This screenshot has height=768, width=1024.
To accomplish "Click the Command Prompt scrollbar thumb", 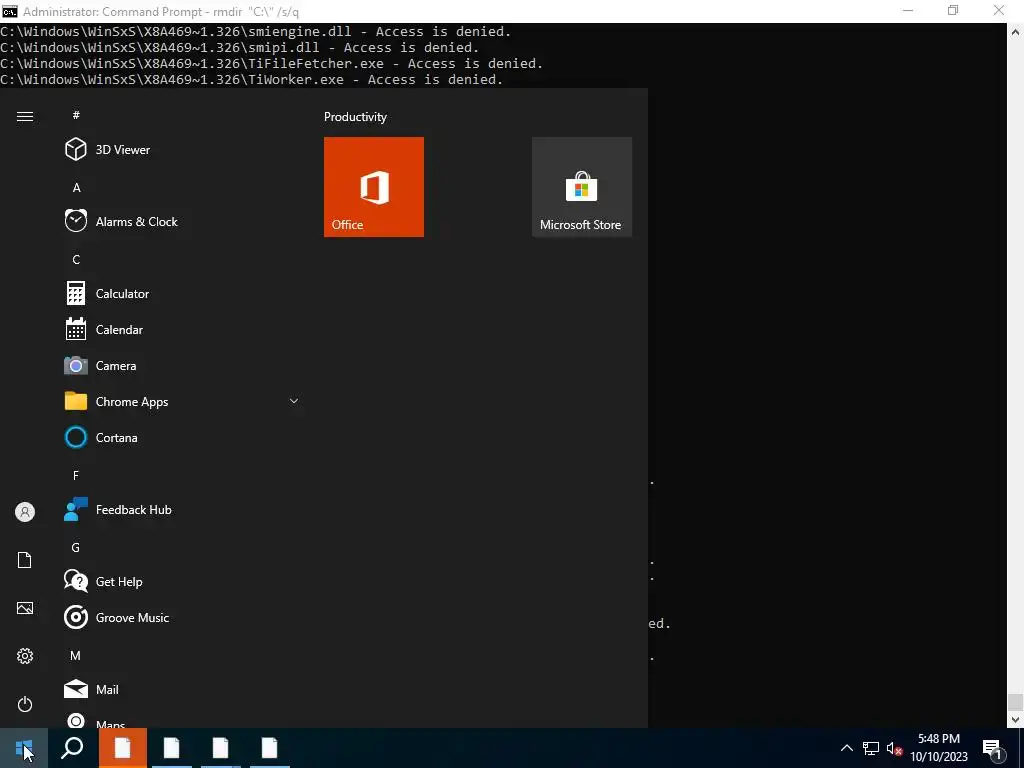I will [1015, 702].
